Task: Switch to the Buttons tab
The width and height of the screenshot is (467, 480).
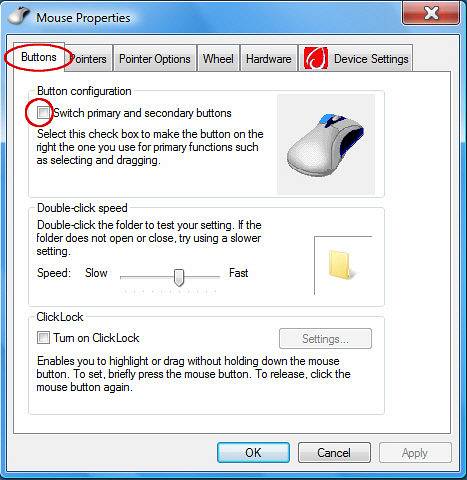Action: pyautogui.click(x=39, y=57)
